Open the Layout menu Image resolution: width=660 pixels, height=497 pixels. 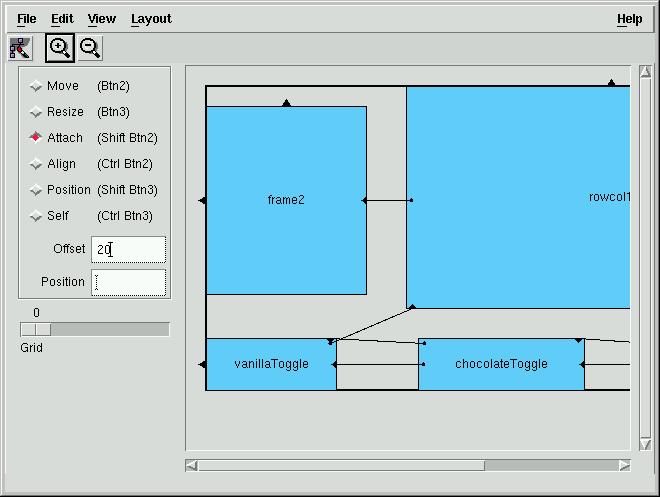pyautogui.click(x=151, y=19)
